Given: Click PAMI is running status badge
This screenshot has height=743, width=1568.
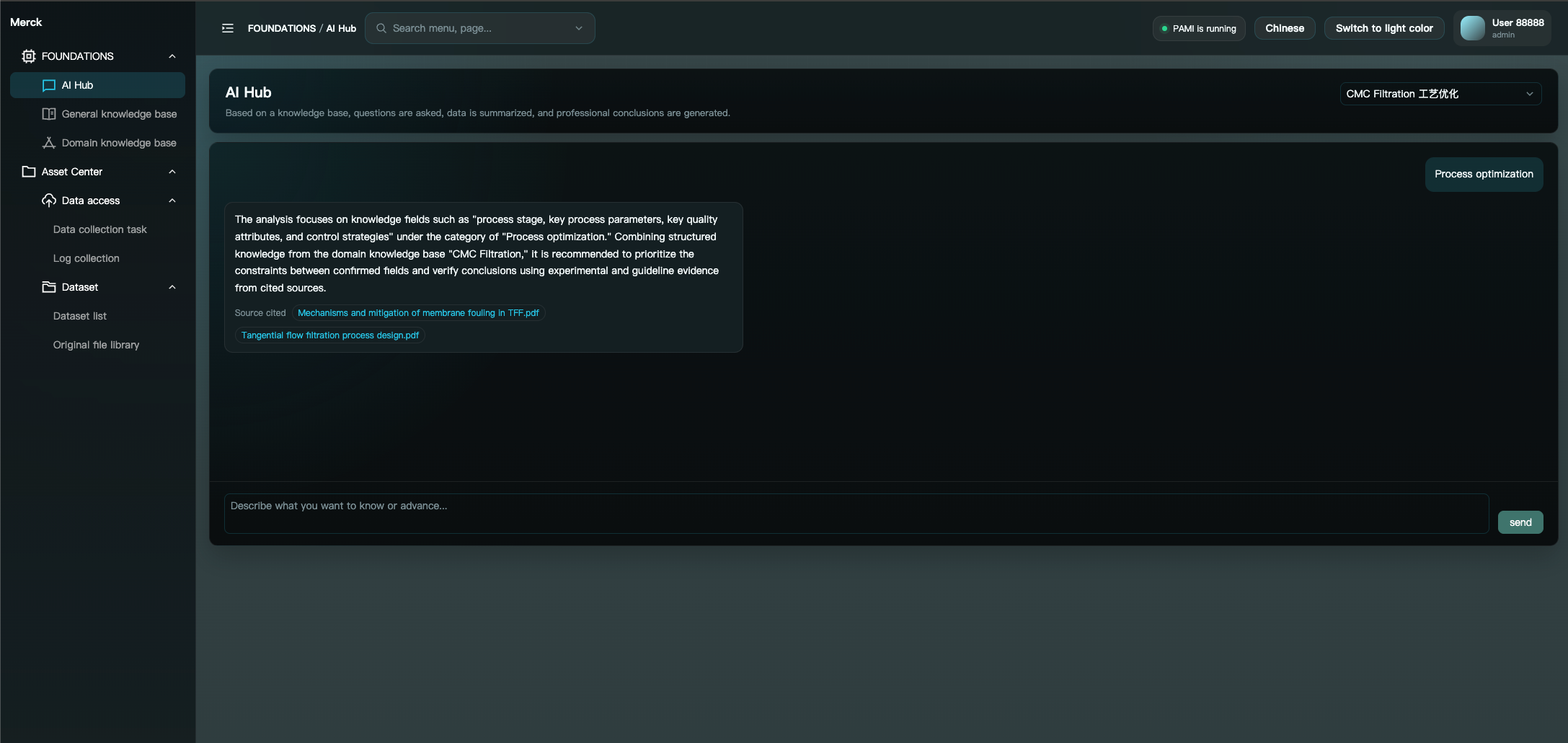Looking at the screenshot, I should [x=1199, y=29].
